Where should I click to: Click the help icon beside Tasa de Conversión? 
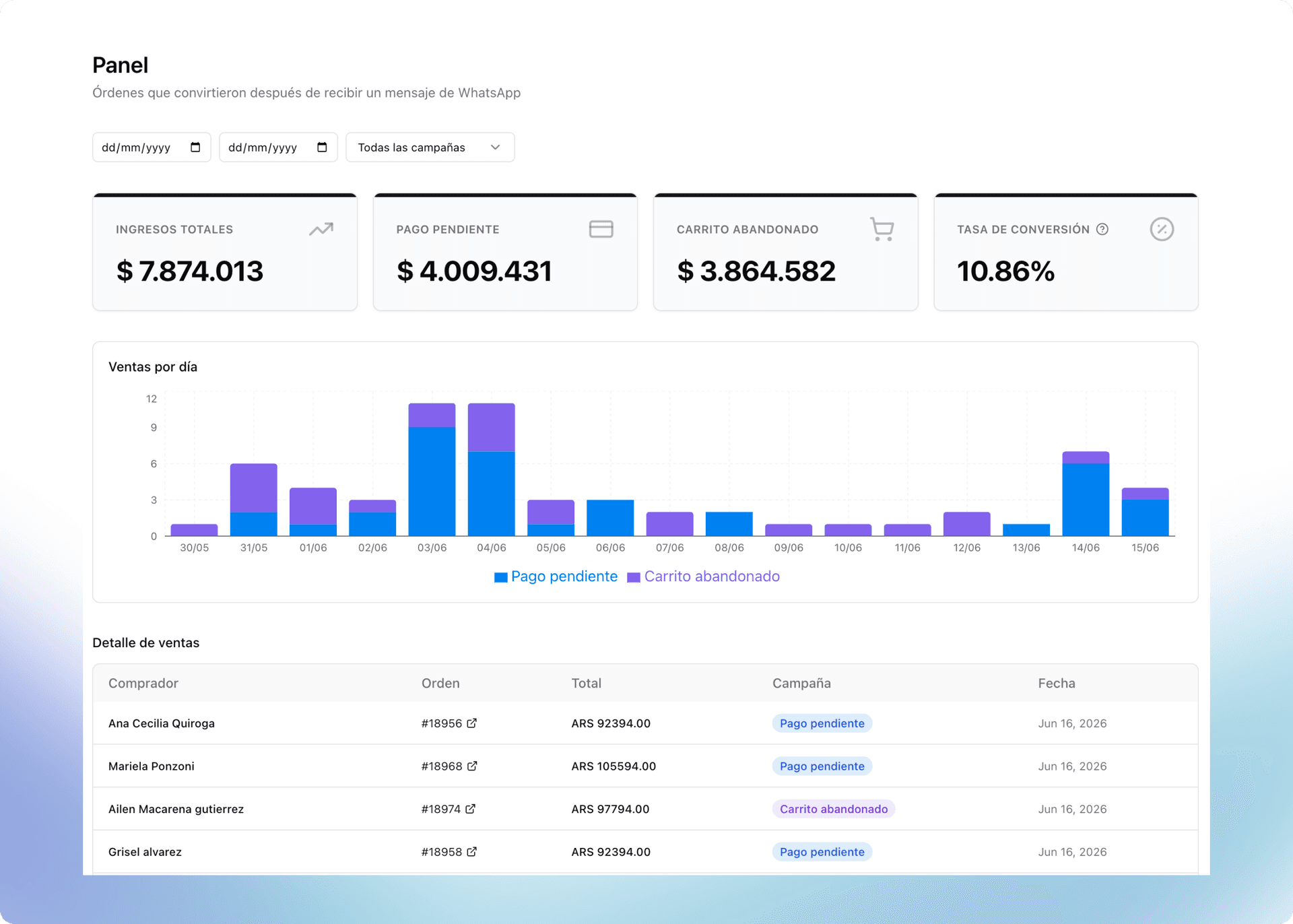(1102, 229)
